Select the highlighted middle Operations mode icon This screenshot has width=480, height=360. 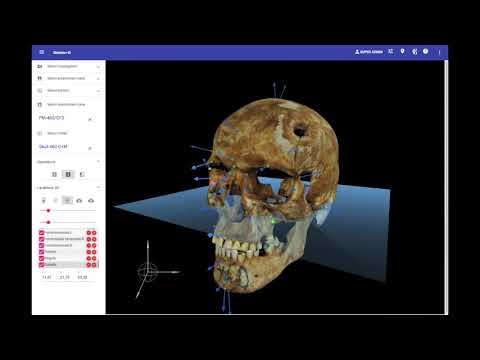point(68,174)
